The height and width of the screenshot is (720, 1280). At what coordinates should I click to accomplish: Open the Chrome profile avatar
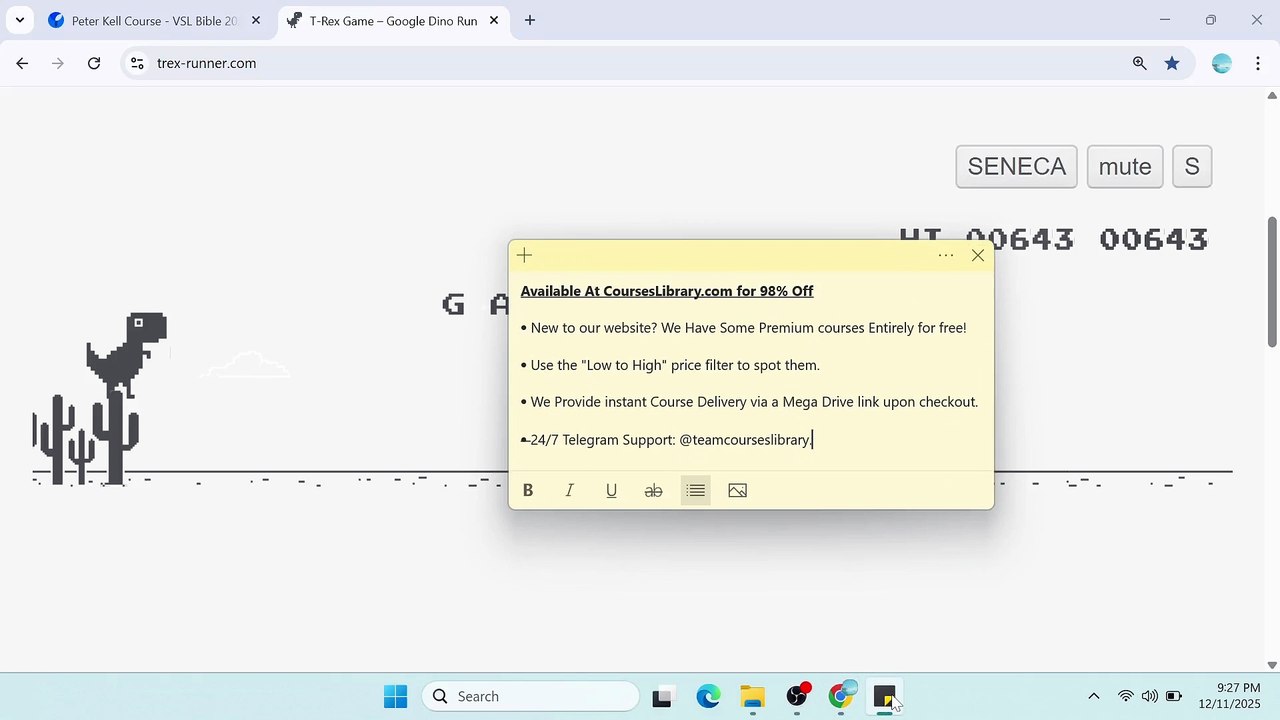tap(1221, 63)
